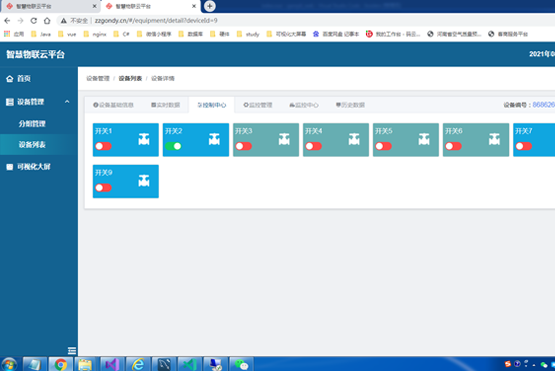Image resolution: width=555 pixels, height=371 pixels.
Task: Click the valve icon in 开关9 card
Action: [144, 181]
